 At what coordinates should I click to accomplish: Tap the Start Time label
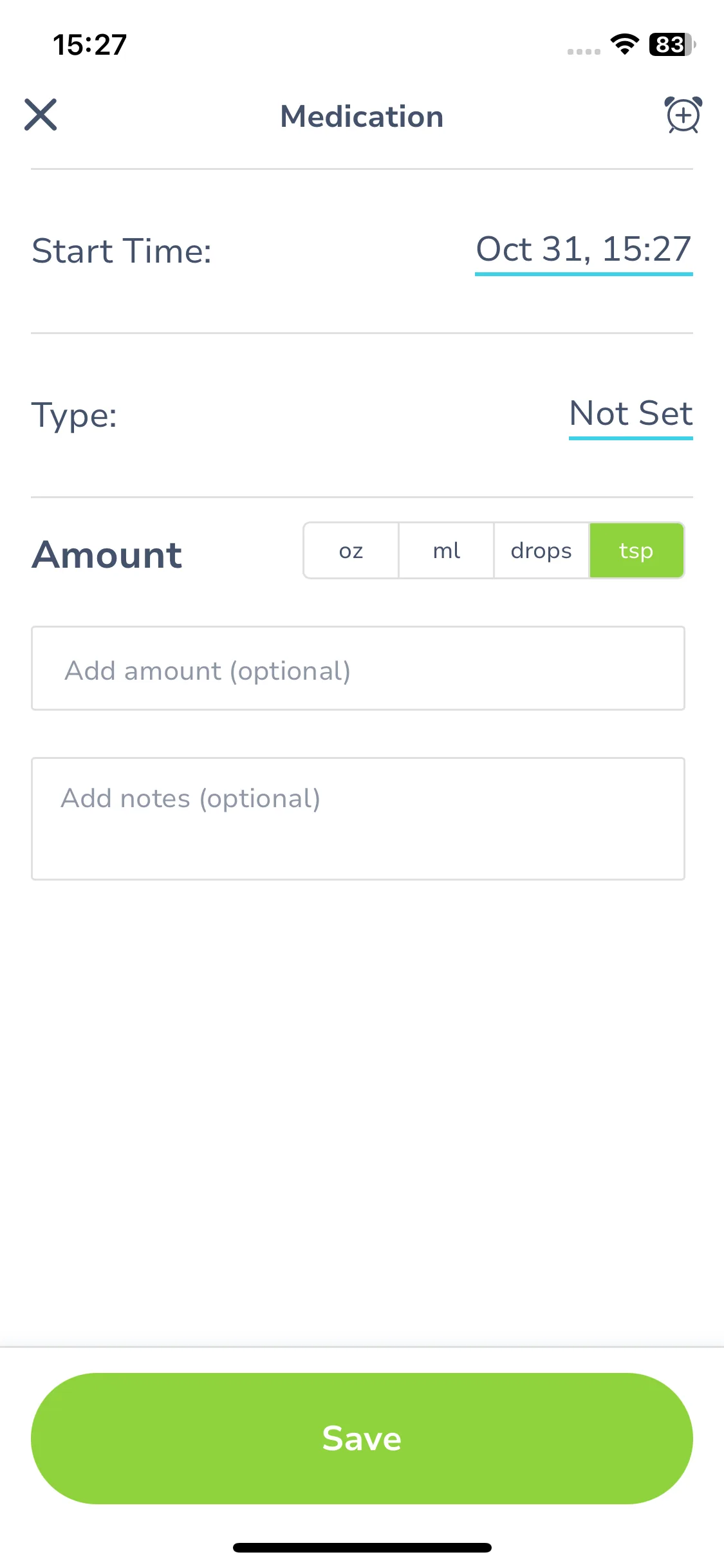click(x=122, y=251)
